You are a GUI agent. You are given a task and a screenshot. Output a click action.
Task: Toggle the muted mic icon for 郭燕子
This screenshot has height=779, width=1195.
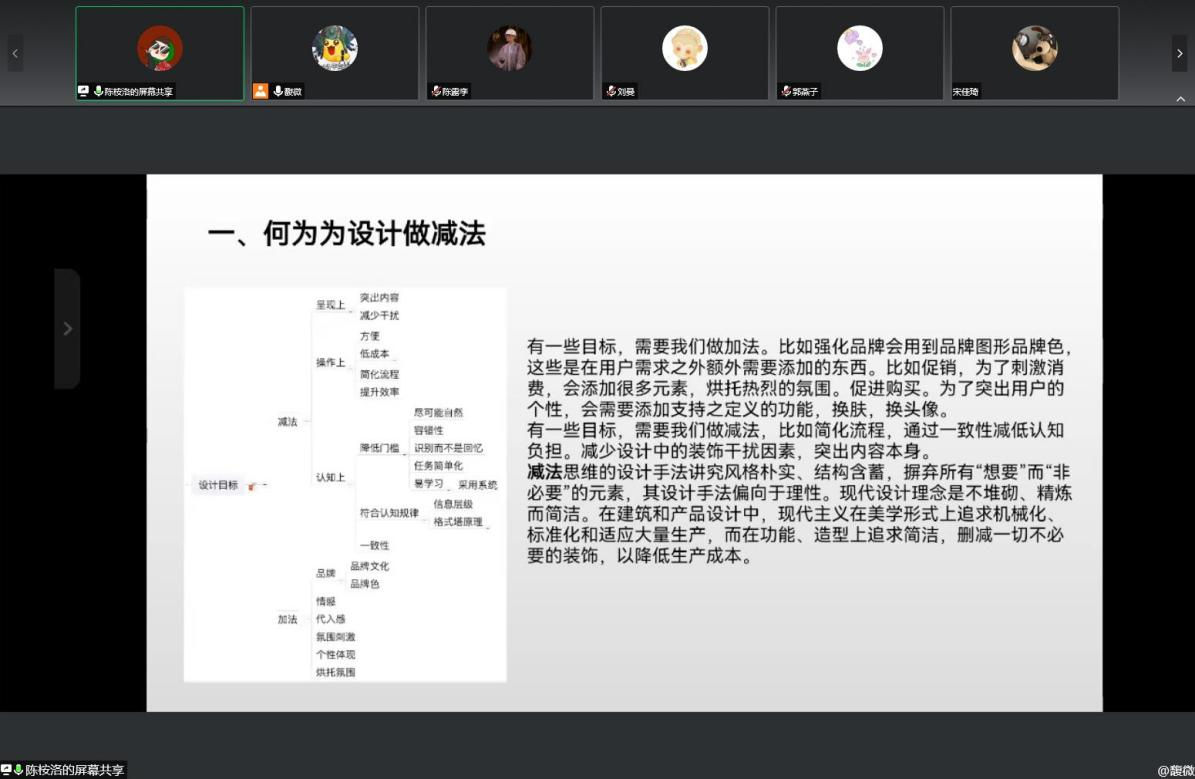click(786, 91)
